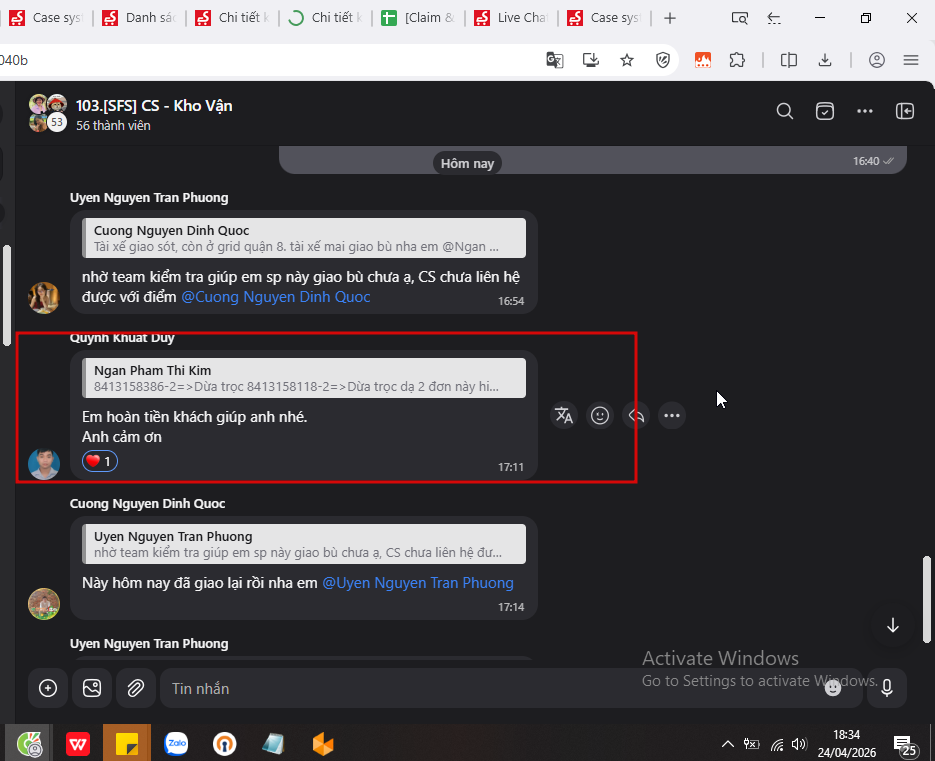Jump to latest message with down arrow

pos(893,625)
